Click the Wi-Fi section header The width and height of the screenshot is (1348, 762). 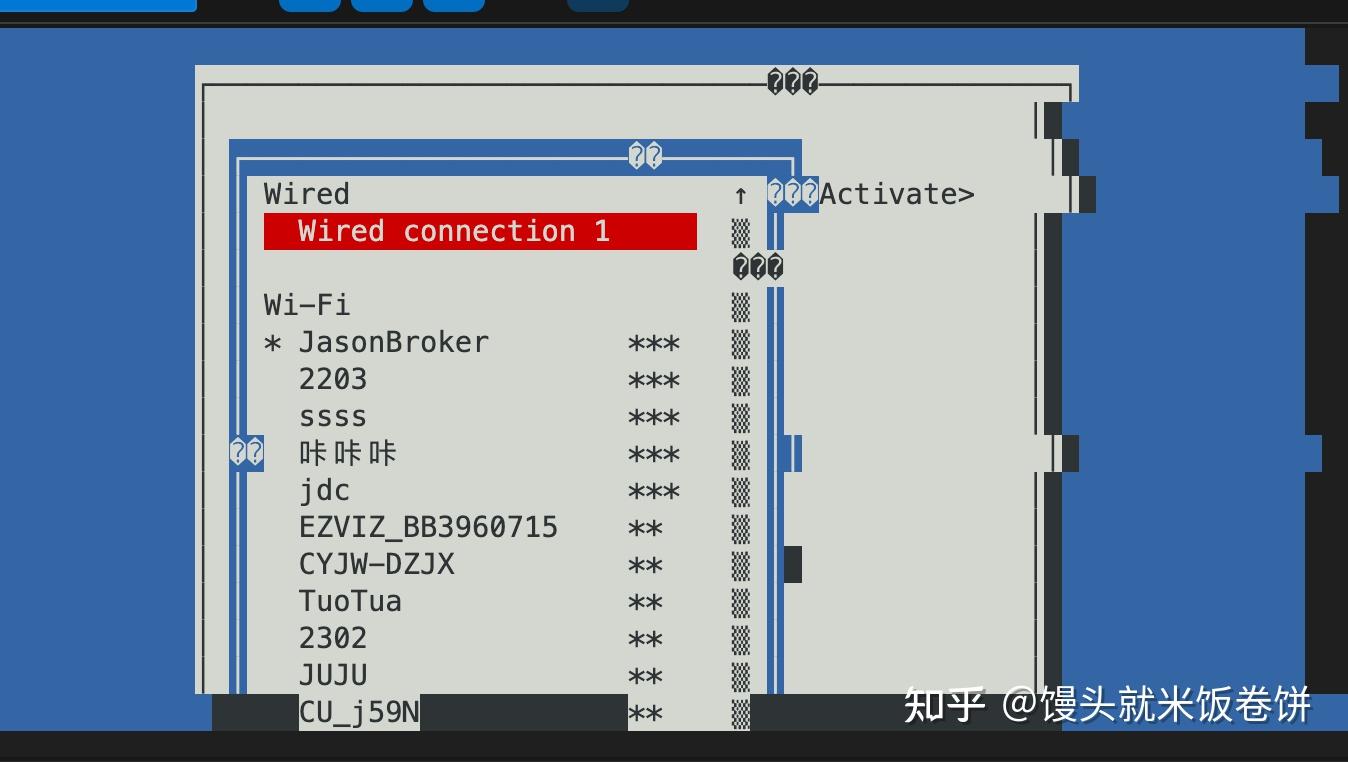coord(306,304)
